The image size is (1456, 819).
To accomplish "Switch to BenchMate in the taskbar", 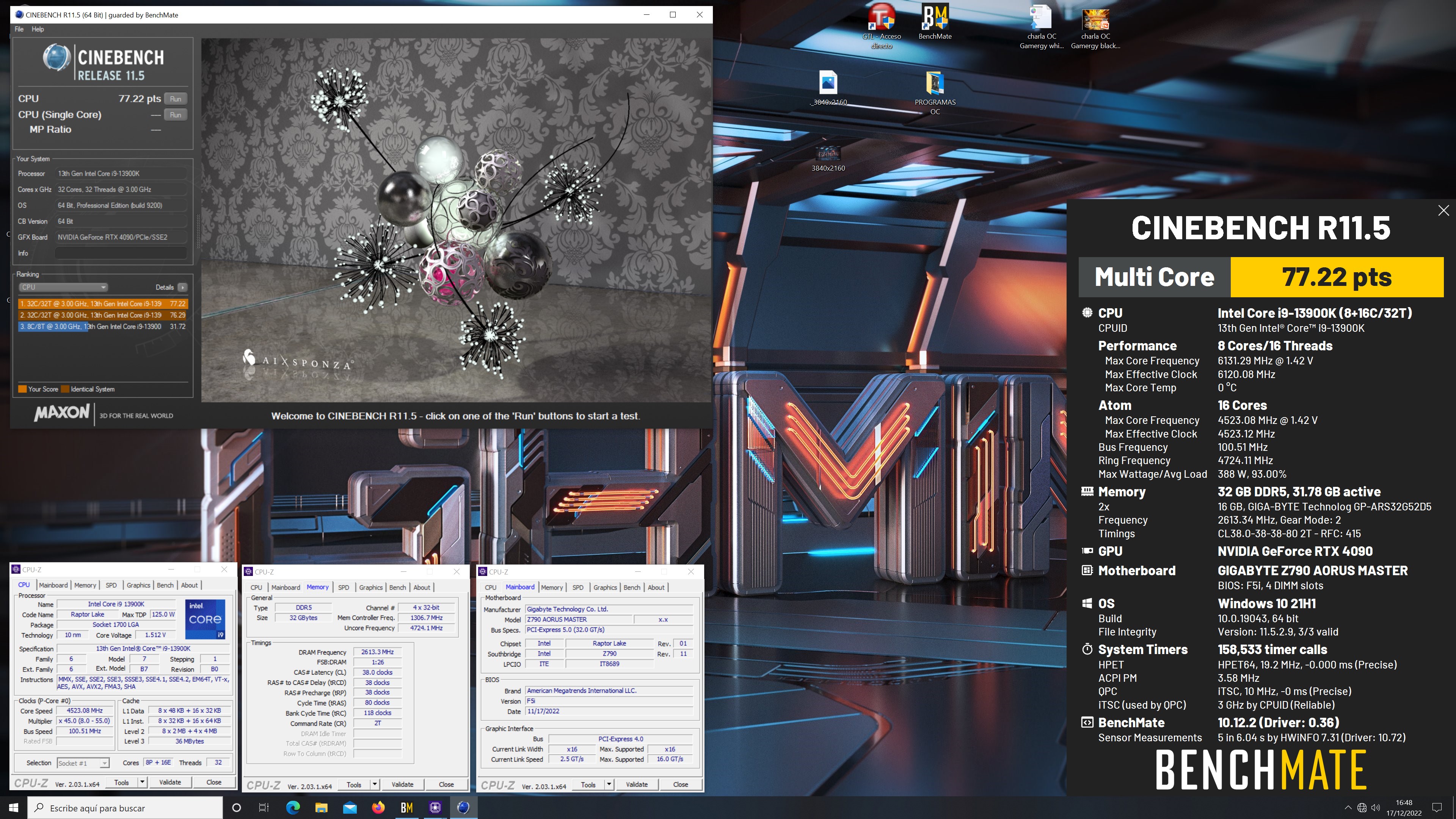I will click(406, 808).
